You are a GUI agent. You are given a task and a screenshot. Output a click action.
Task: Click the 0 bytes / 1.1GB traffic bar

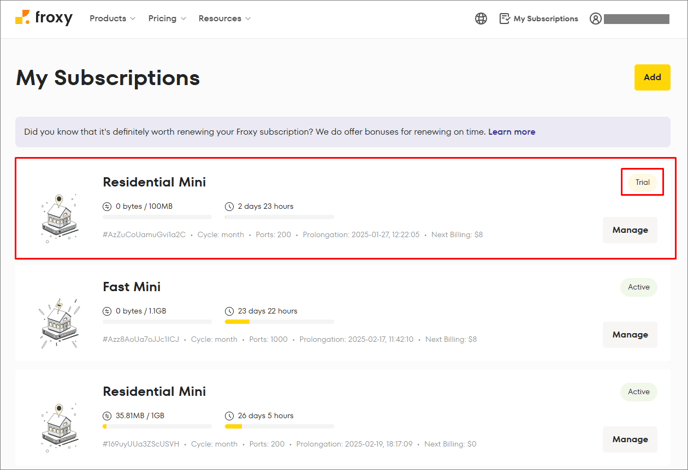point(157,322)
